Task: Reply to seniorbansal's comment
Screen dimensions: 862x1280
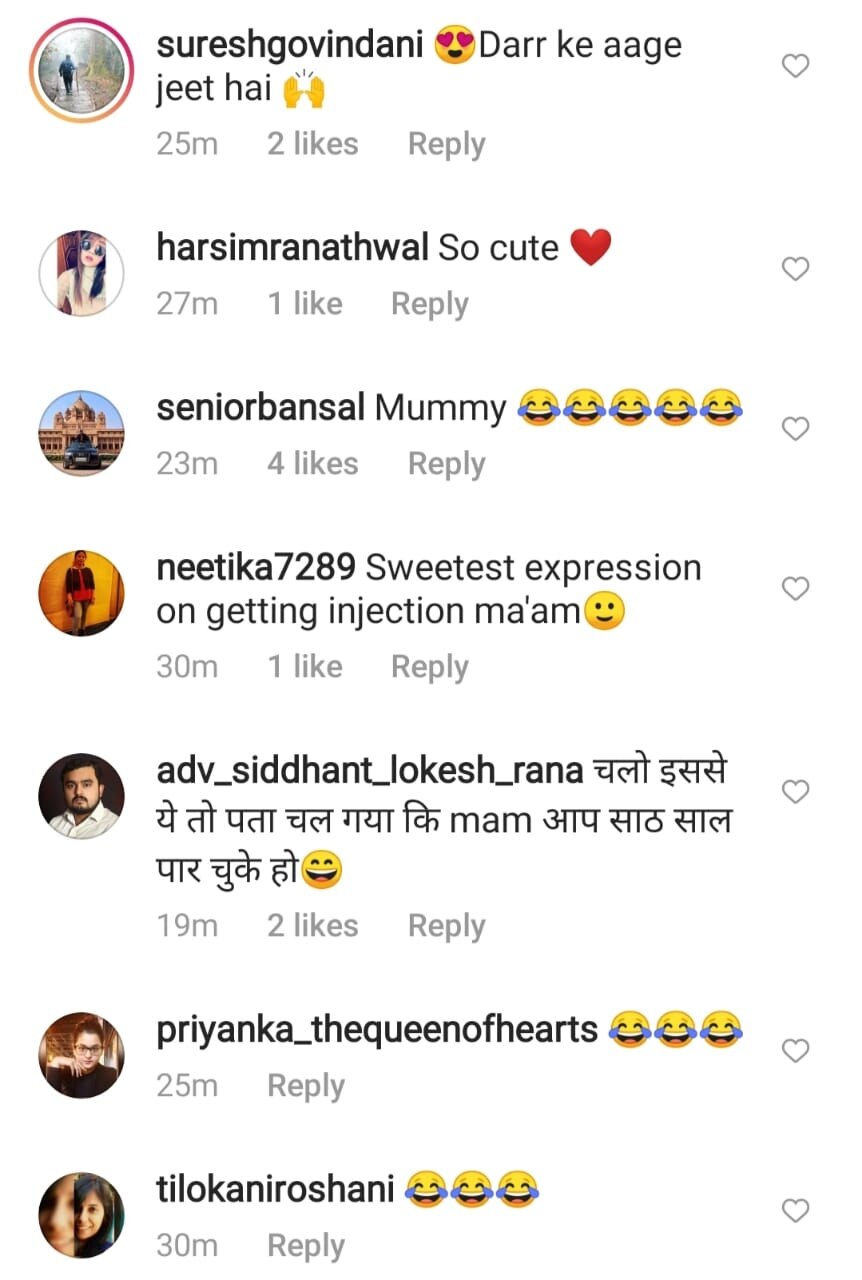Action: pyautogui.click(x=446, y=464)
